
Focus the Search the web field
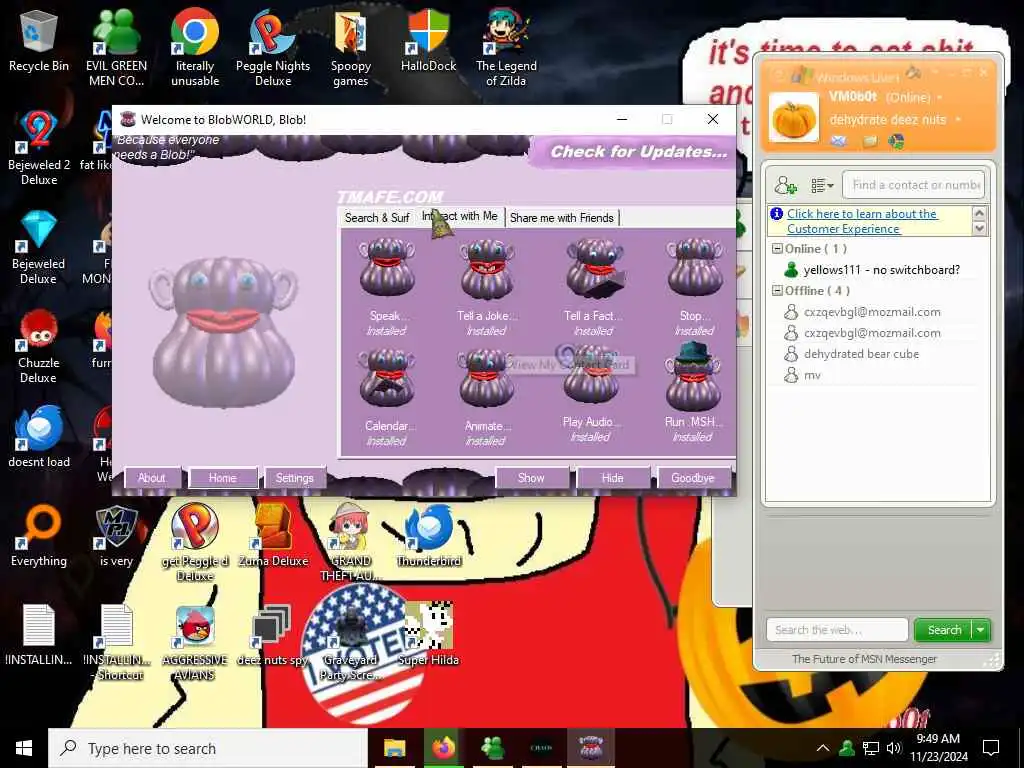(837, 630)
